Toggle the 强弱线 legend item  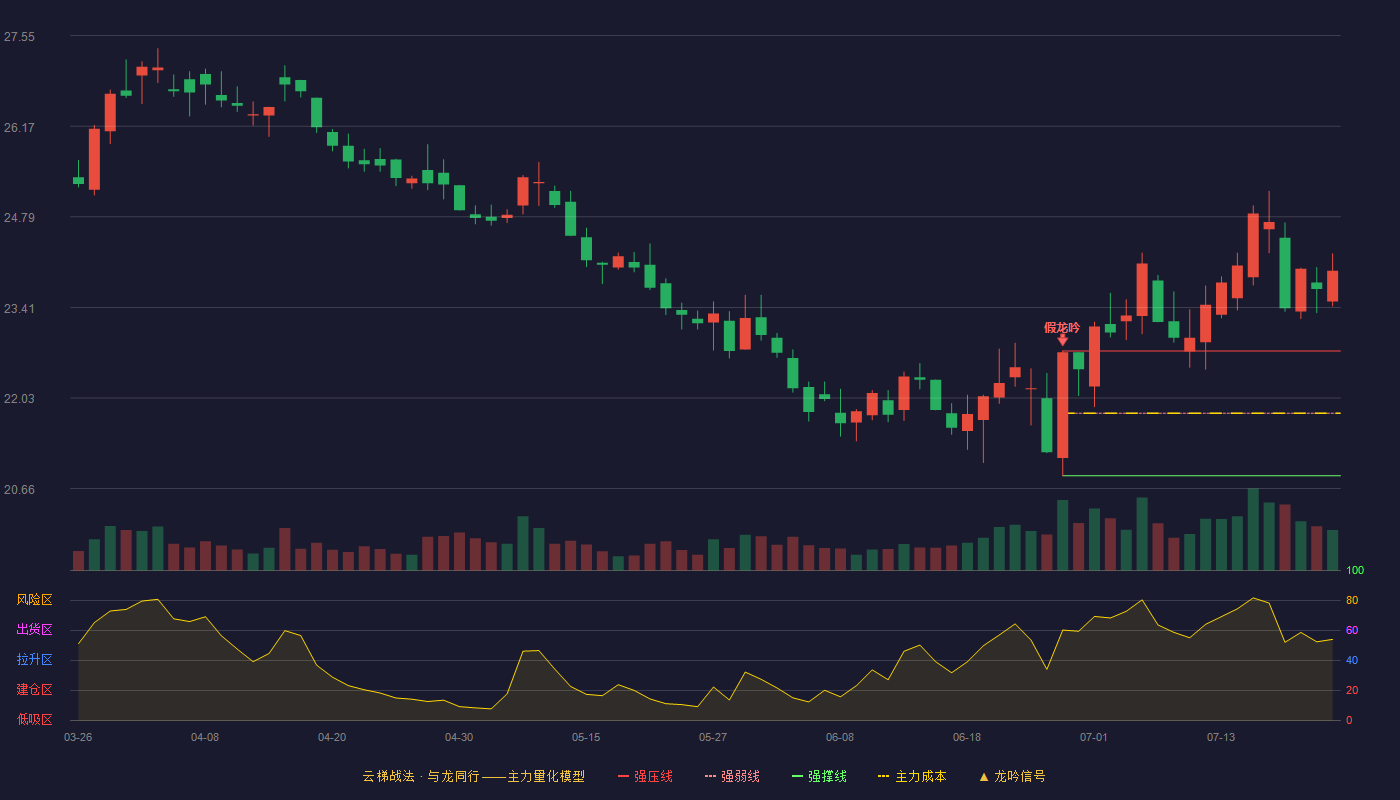[732, 776]
